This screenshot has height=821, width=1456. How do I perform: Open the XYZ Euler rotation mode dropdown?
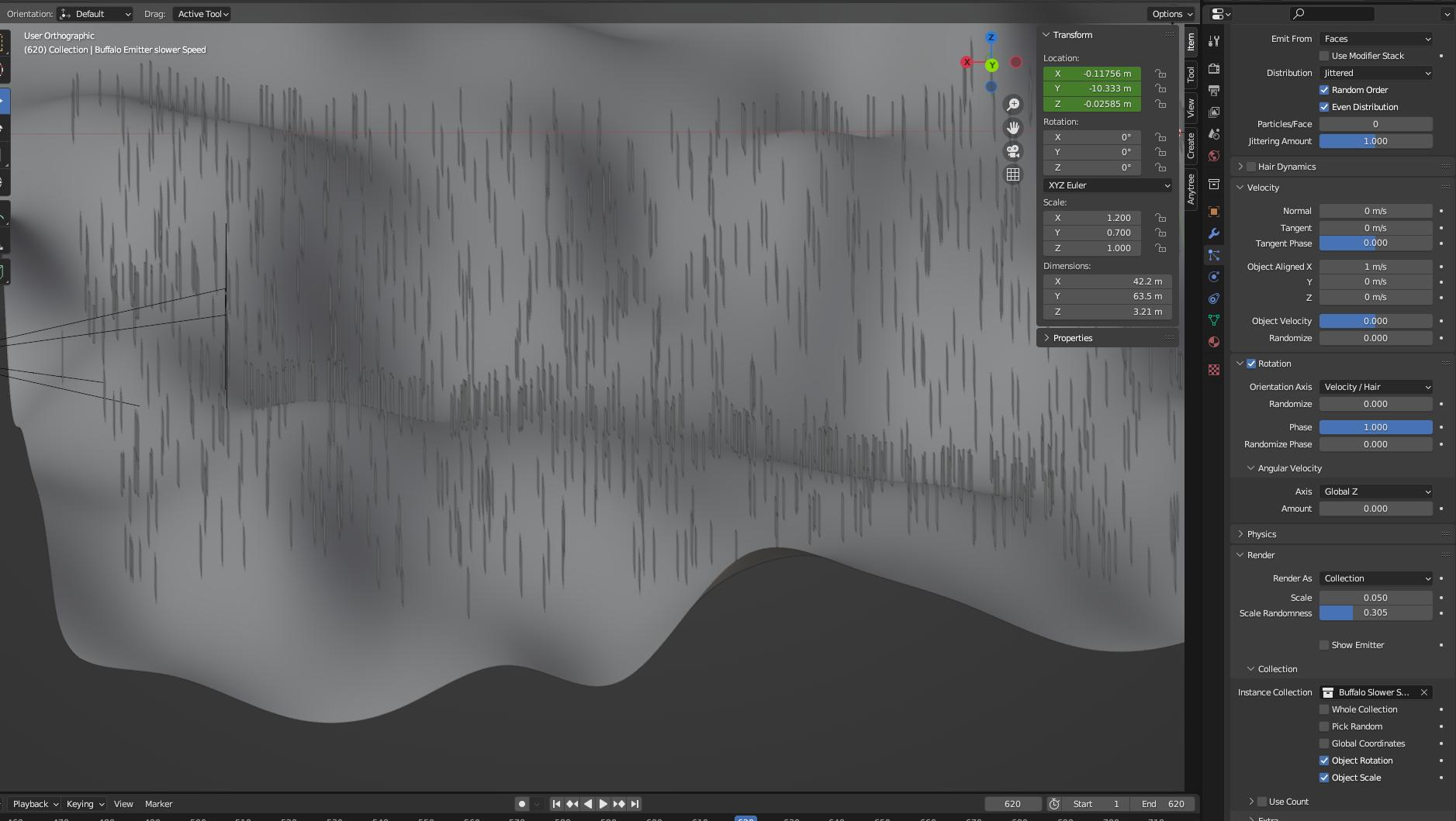tap(1108, 185)
